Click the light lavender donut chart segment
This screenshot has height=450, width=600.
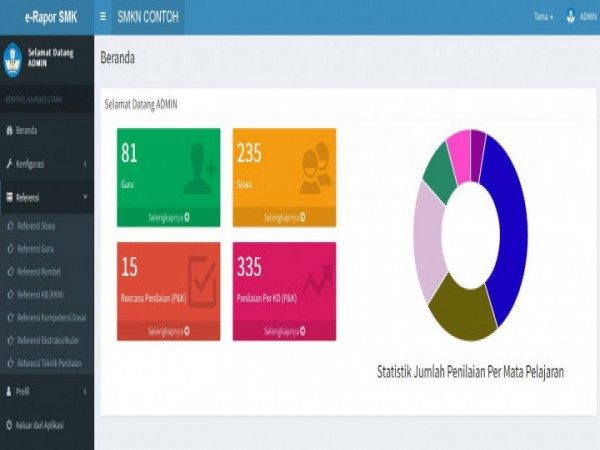point(429,241)
